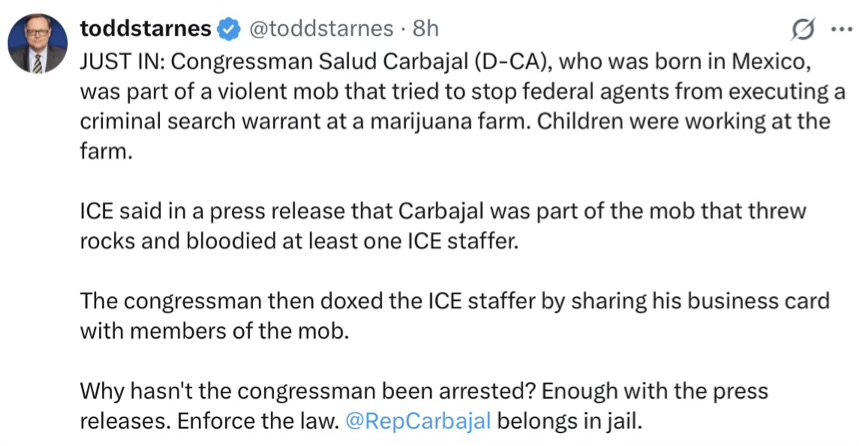
Task: Click 'criminal search warrant at a marijuana' line
Action: (x=455, y=121)
